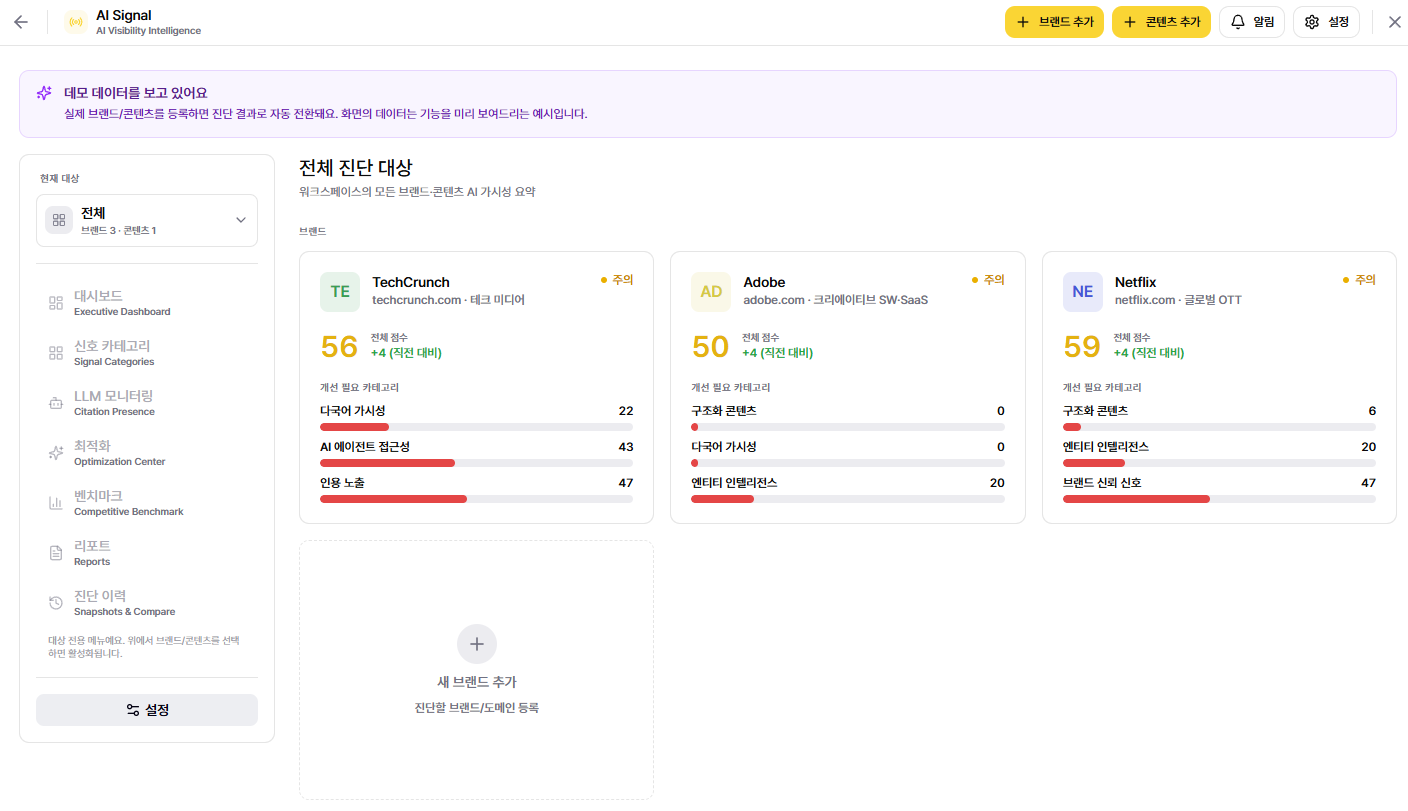Click the 주의 status on Adobe card
Image resolution: width=1408 pixels, height=811 pixels.
[x=988, y=280]
